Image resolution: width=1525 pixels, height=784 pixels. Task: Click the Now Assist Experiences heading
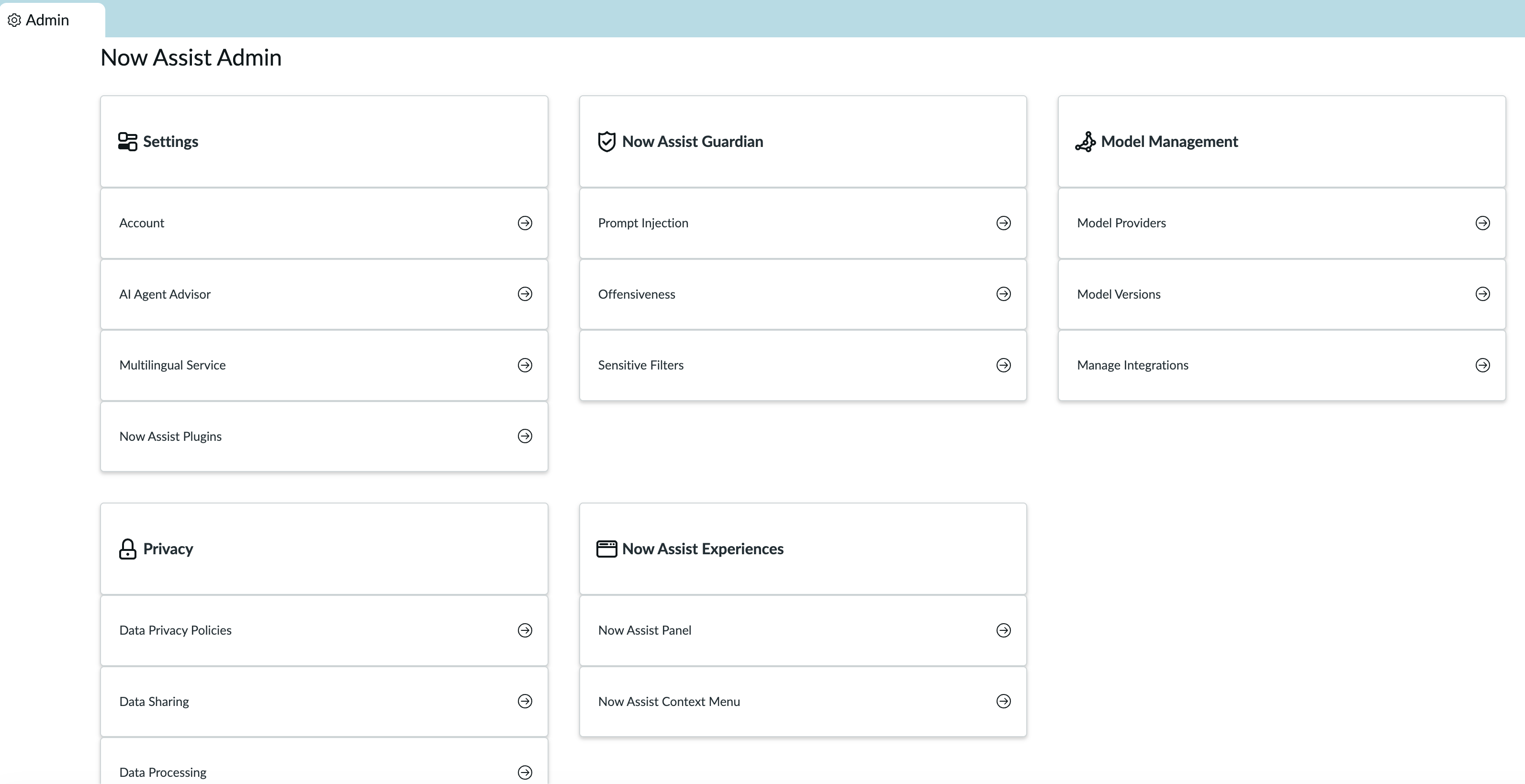coord(703,549)
